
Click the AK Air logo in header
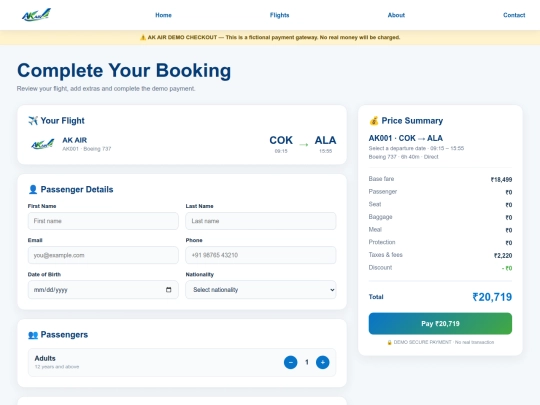pyautogui.click(x=37, y=15)
